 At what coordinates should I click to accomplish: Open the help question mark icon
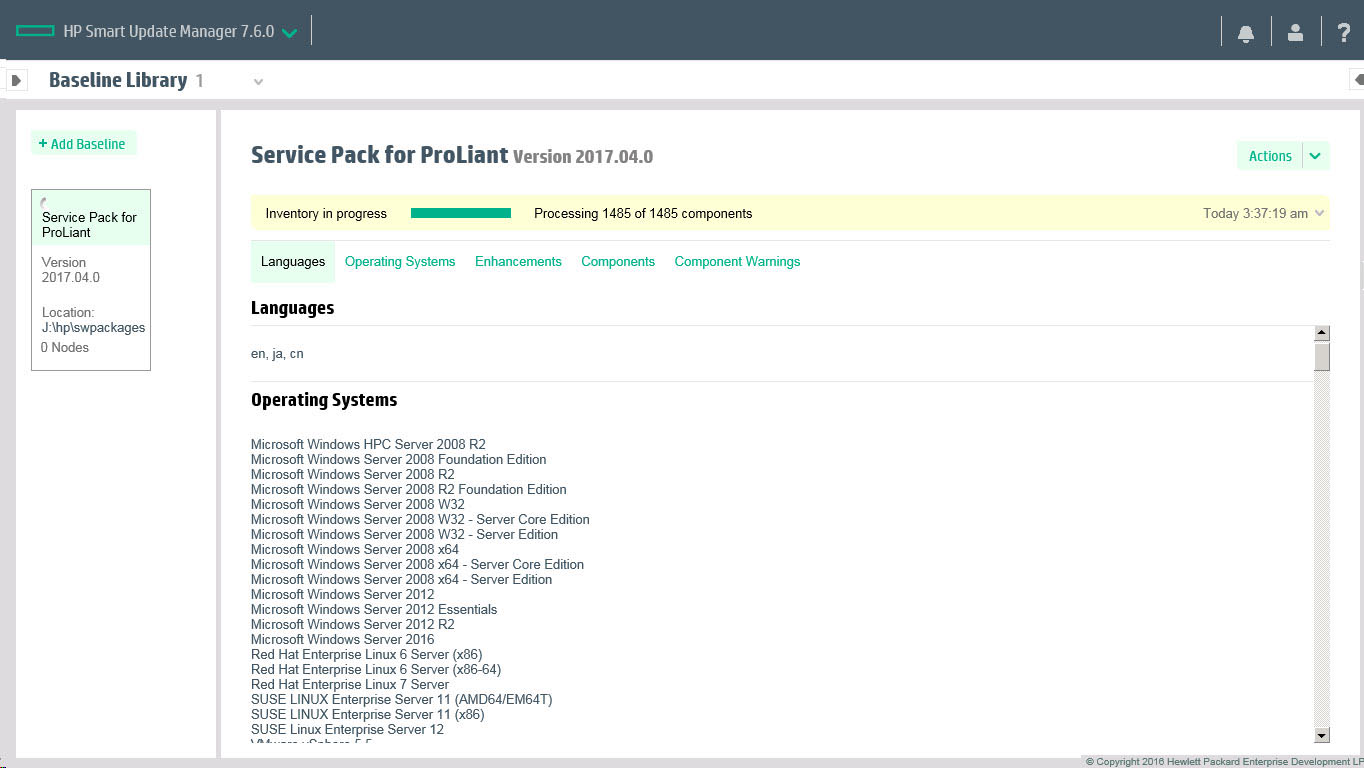pyautogui.click(x=1343, y=32)
